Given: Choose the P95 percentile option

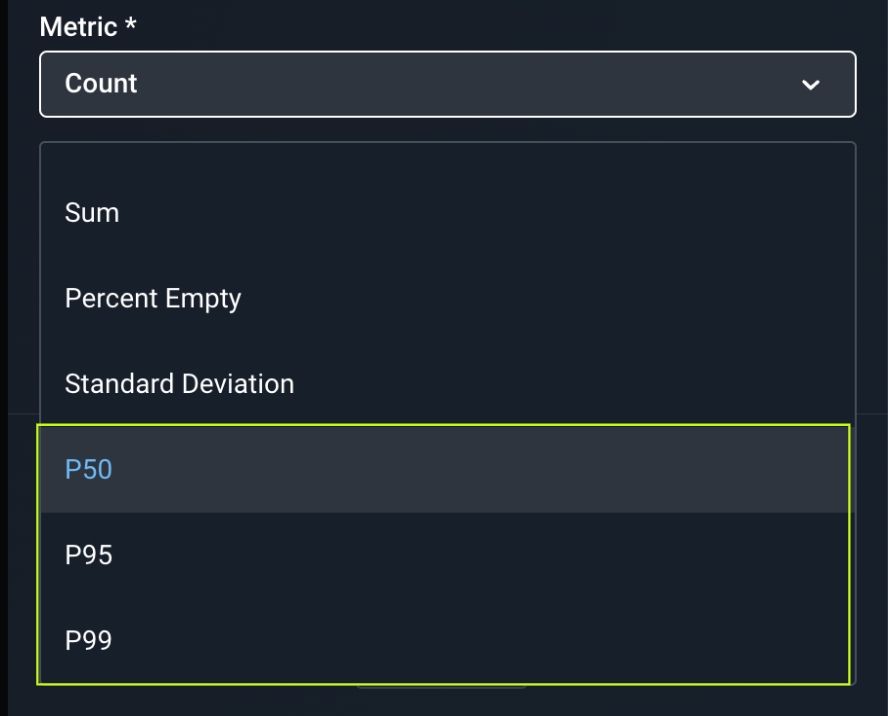Looking at the screenshot, I should click(x=89, y=555).
